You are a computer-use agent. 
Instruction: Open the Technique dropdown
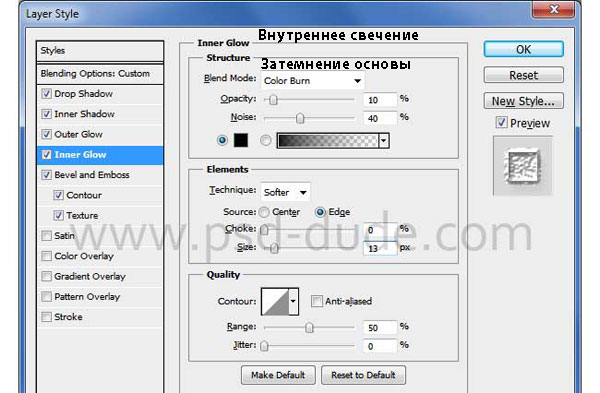tap(285, 192)
